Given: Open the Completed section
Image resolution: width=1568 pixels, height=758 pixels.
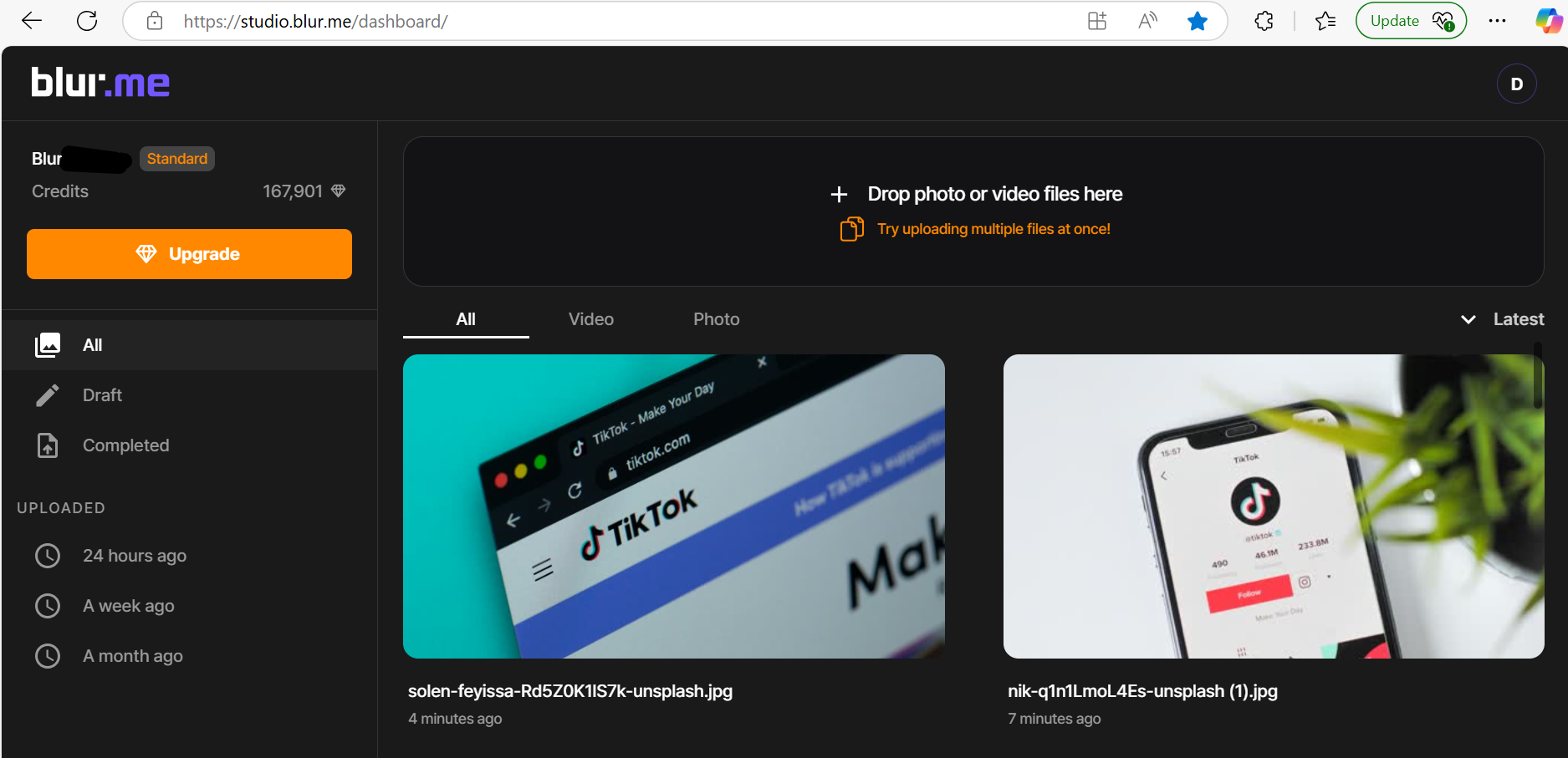Looking at the screenshot, I should 189,445.
